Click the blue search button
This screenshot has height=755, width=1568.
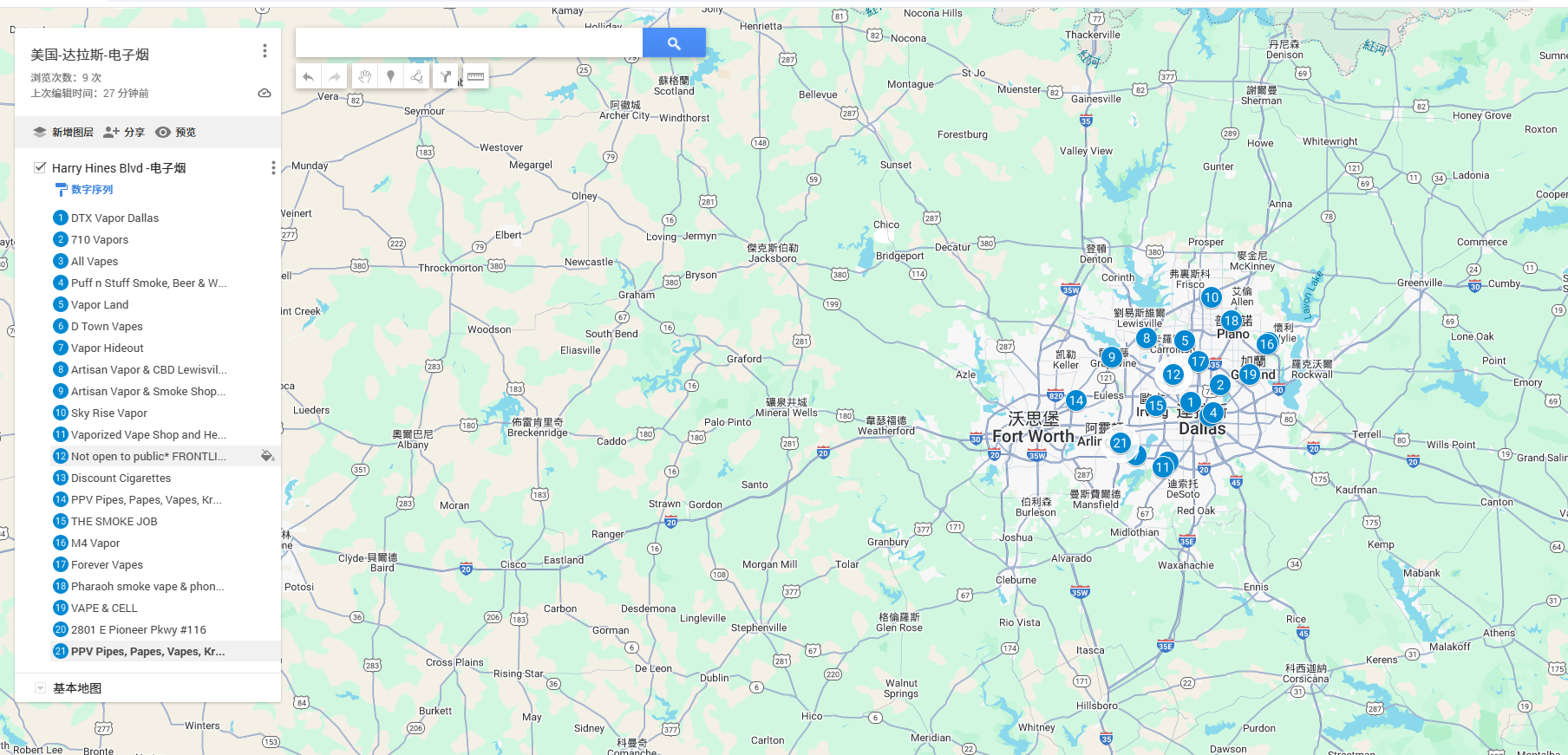[x=673, y=42]
